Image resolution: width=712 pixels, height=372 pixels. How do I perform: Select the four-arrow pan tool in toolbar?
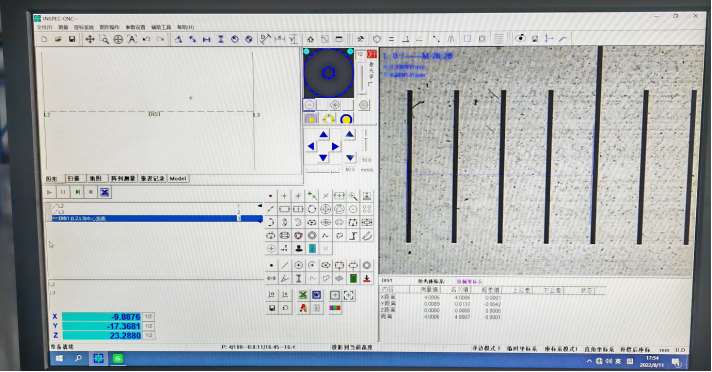click(90, 40)
